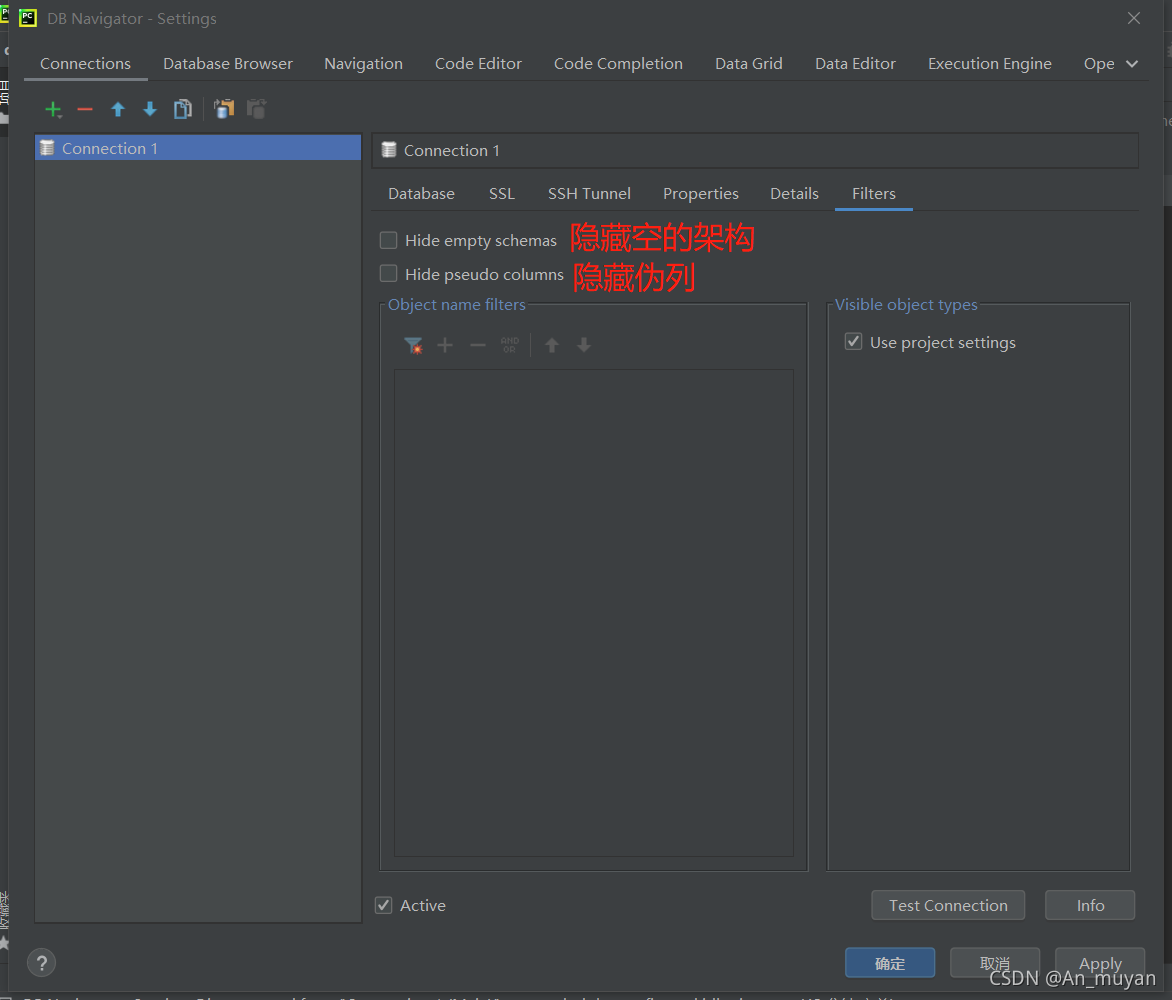Cancel with the 取消 button

pos(994,963)
